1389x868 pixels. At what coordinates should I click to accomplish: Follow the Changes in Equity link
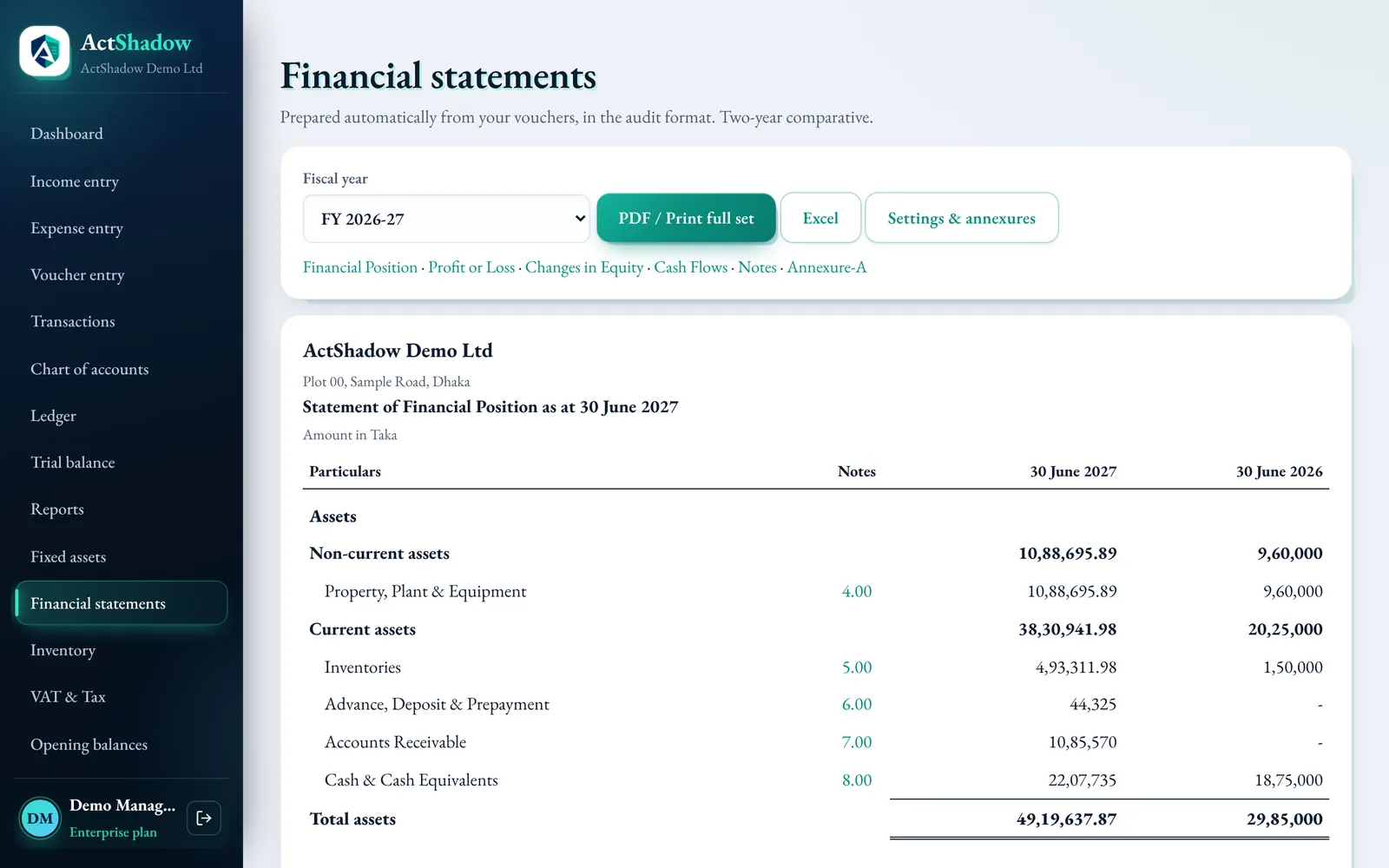(584, 267)
